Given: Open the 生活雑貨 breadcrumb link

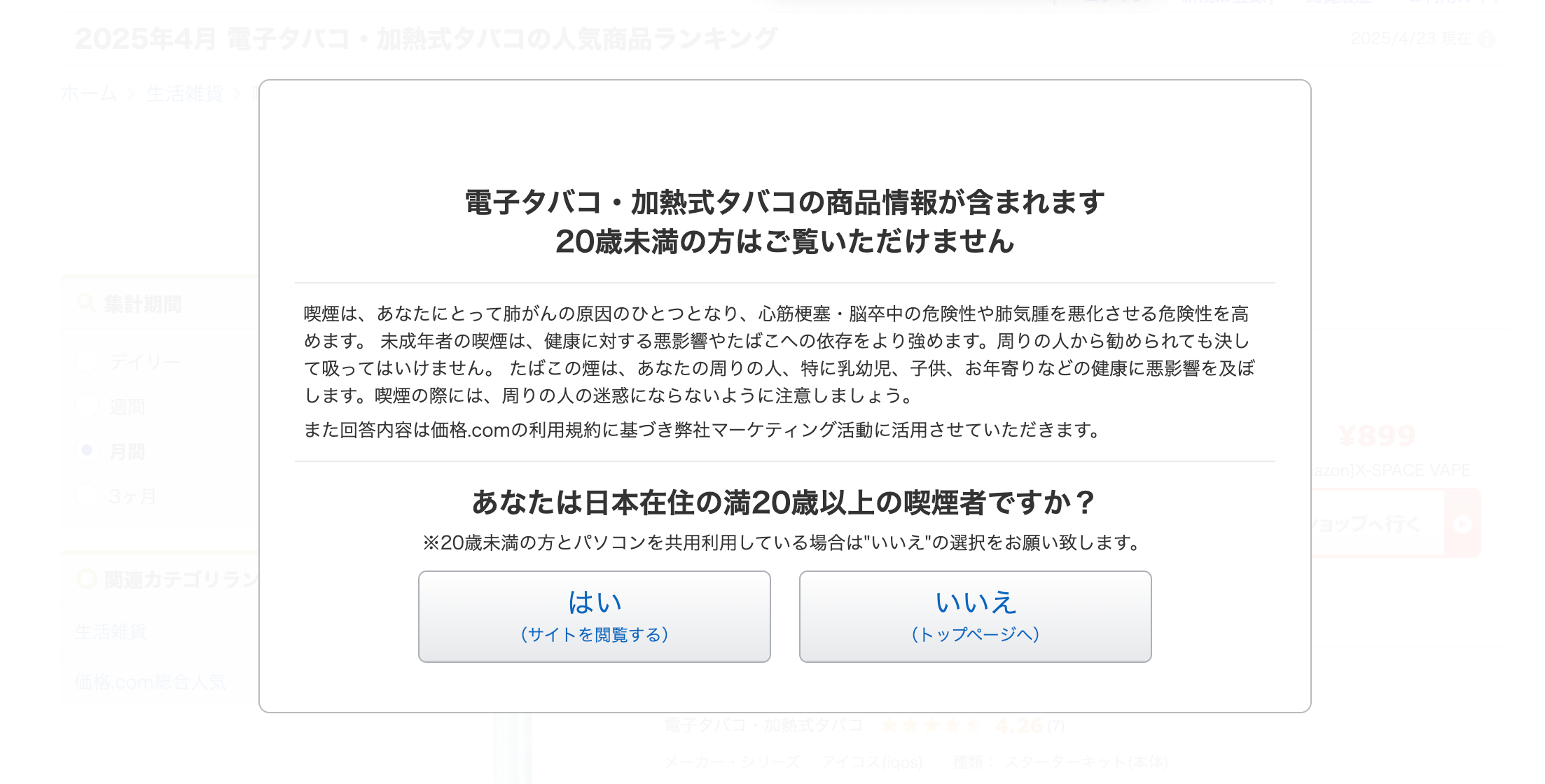Looking at the screenshot, I should [186, 94].
